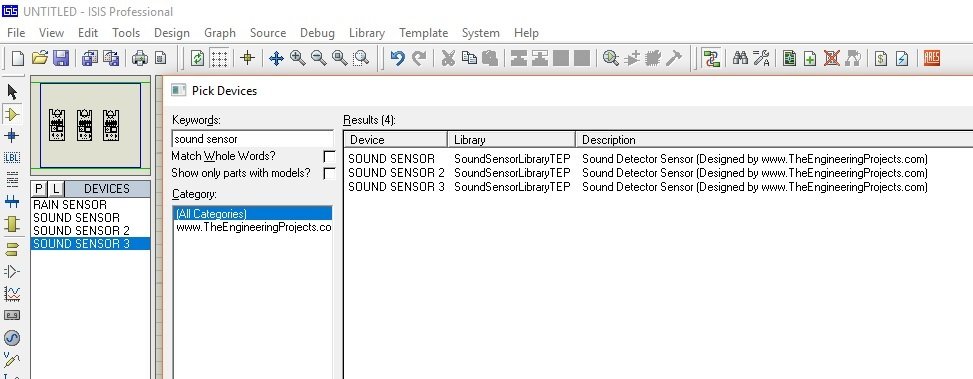Select the www.TheEngineeringProjects.co category
This screenshot has height=379, width=973.
point(253,228)
